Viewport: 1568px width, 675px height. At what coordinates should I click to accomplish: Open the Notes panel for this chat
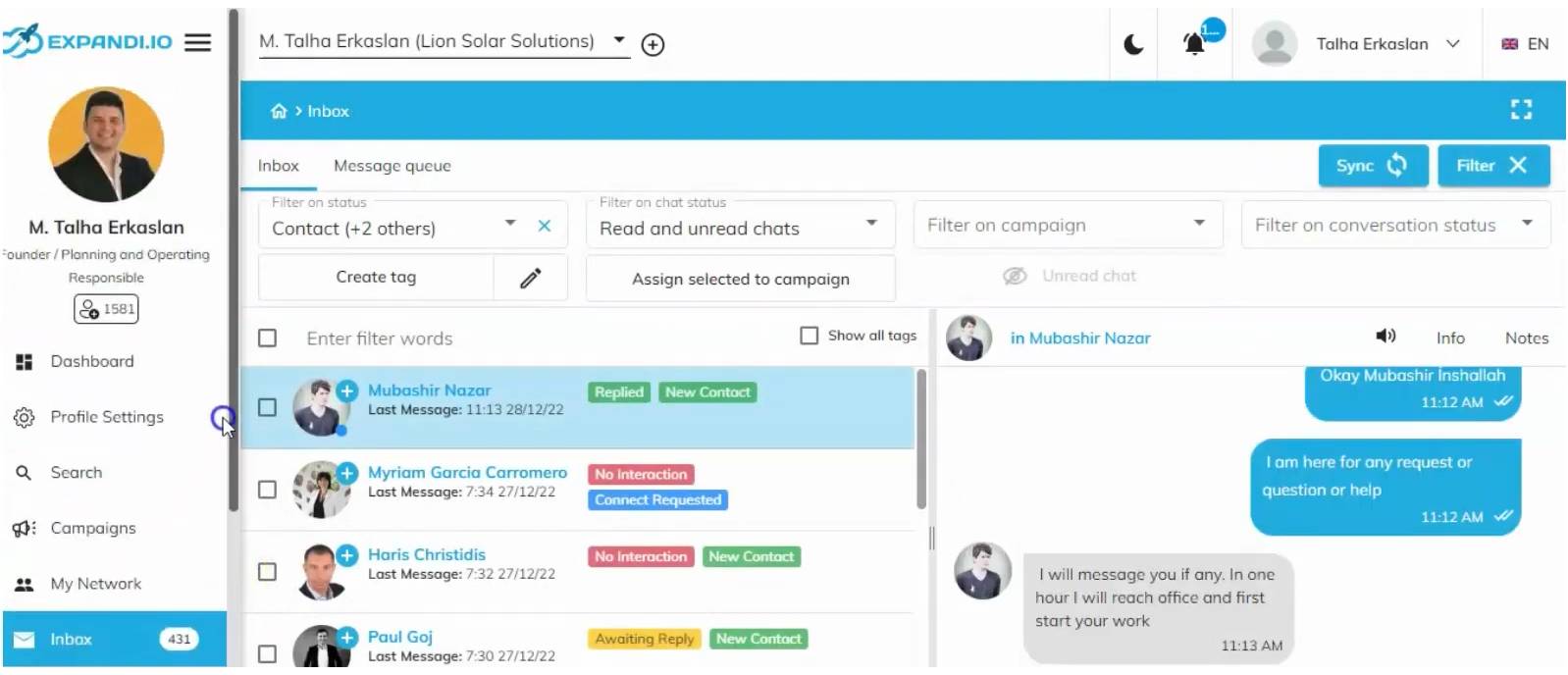(x=1526, y=337)
